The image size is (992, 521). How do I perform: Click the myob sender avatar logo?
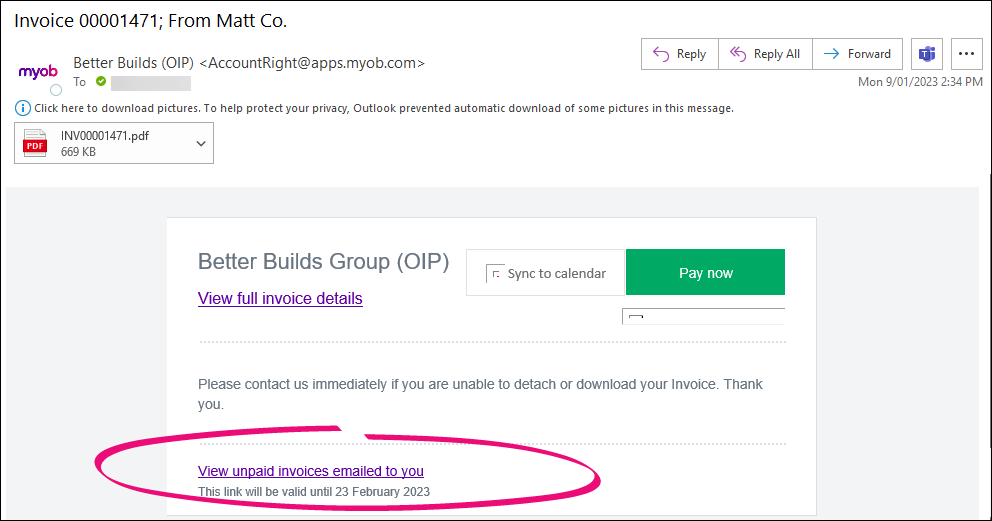pos(38,72)
